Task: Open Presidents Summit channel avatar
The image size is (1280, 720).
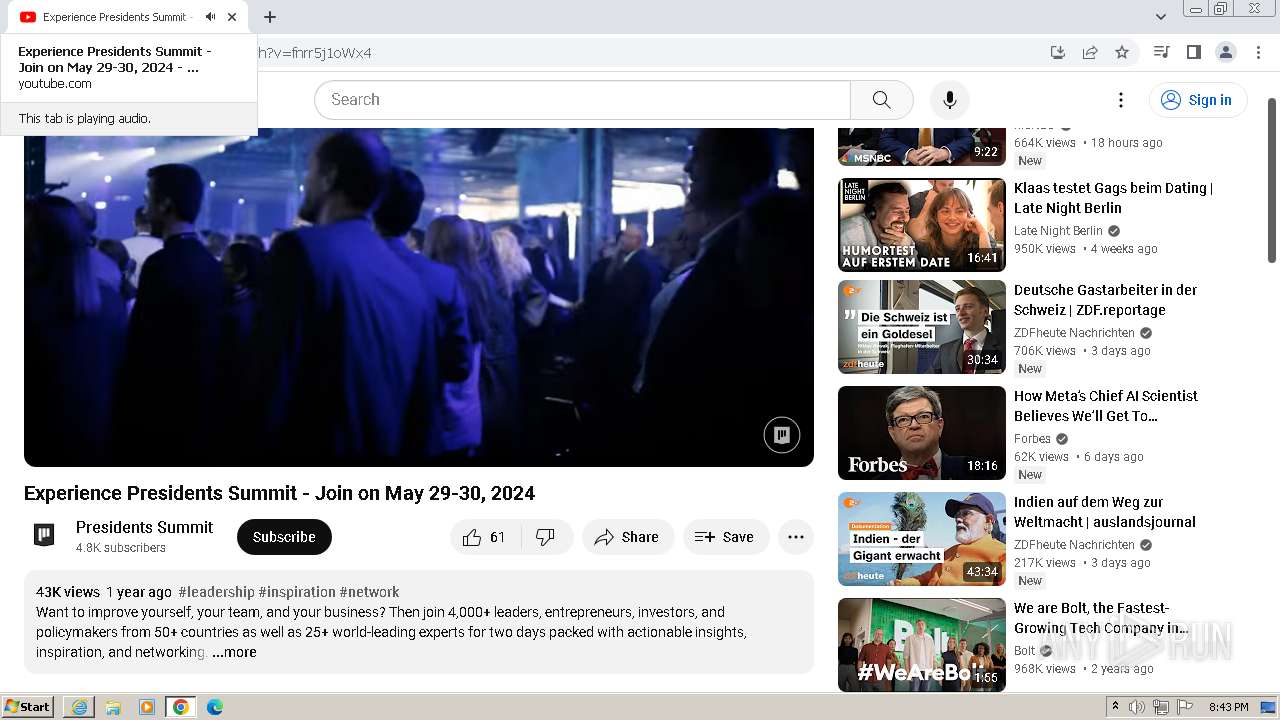Action: pos(44,536)
